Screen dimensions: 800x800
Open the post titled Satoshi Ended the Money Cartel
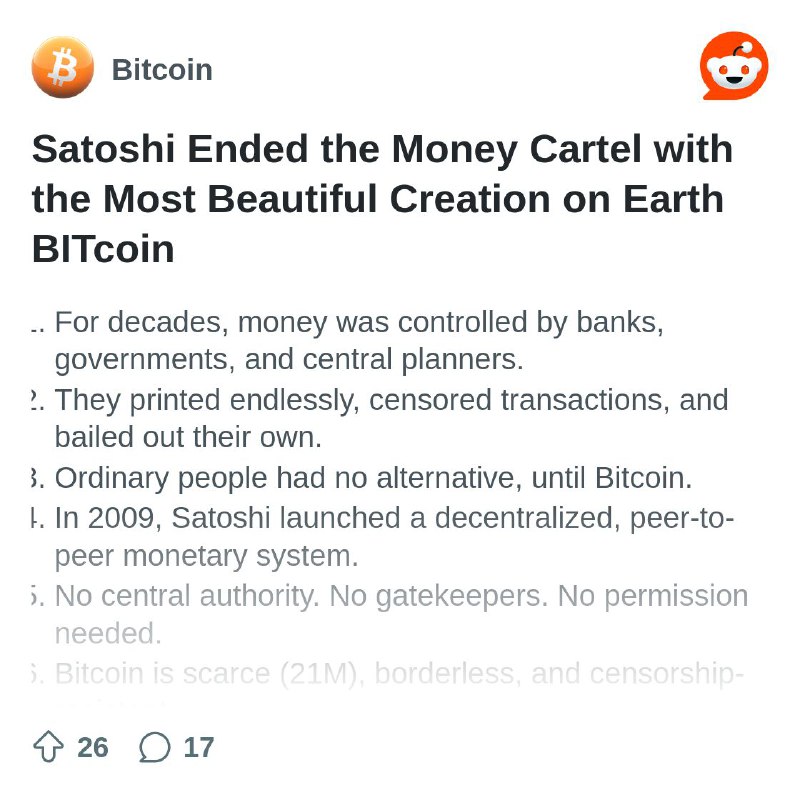[383, 198]
